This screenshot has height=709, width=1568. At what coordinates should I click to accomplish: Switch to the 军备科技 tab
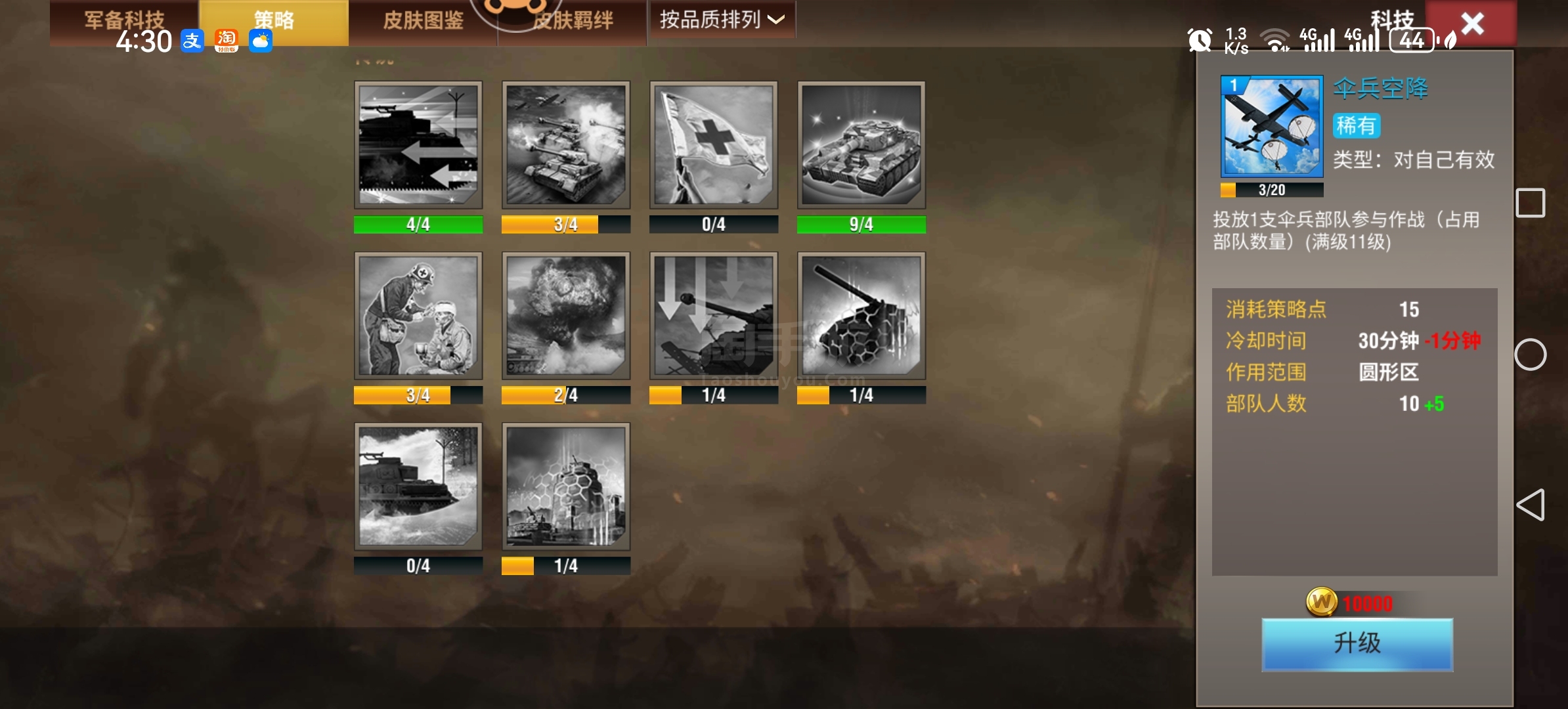[124, 21]
